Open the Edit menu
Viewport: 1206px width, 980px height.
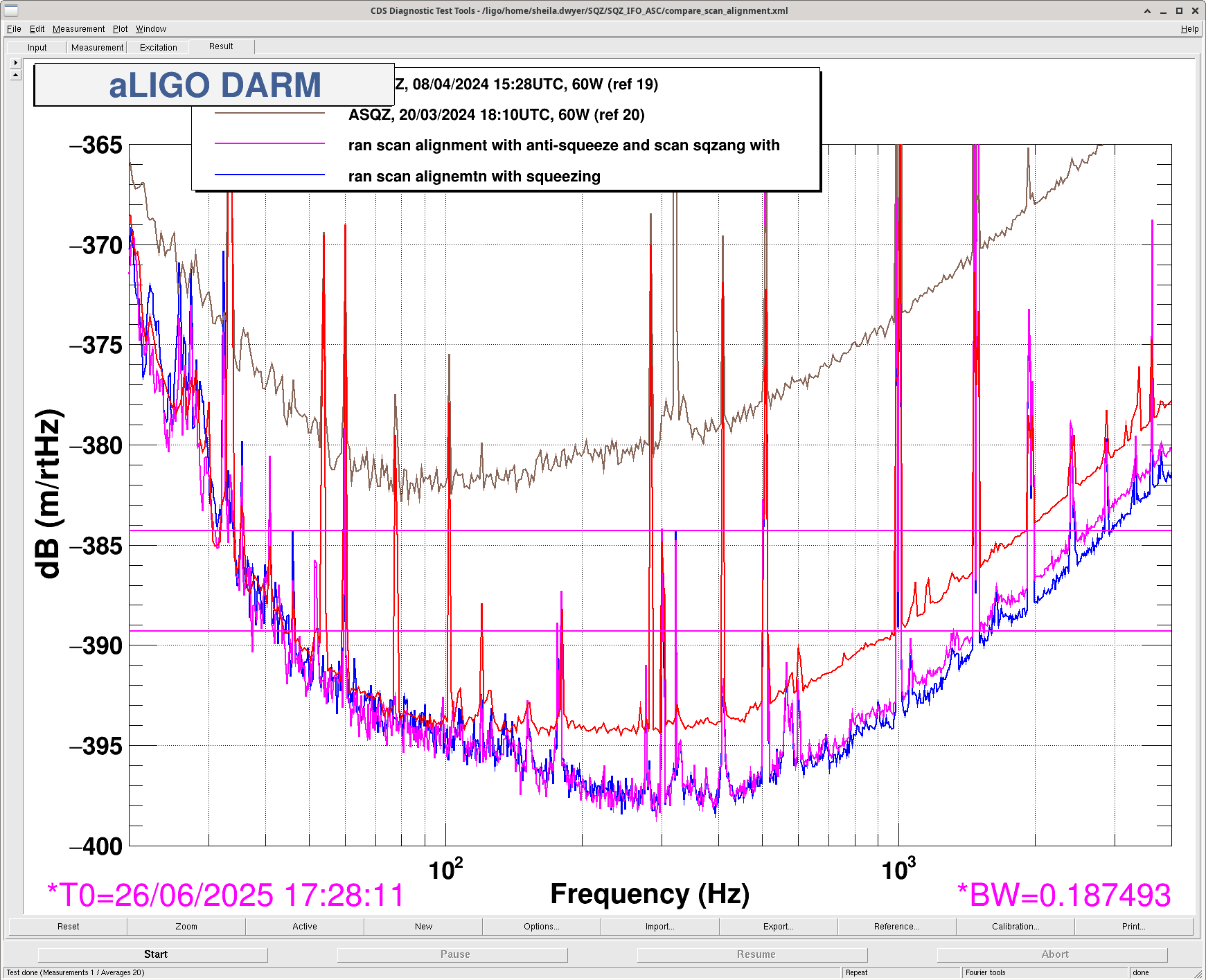tap(37, 29)
